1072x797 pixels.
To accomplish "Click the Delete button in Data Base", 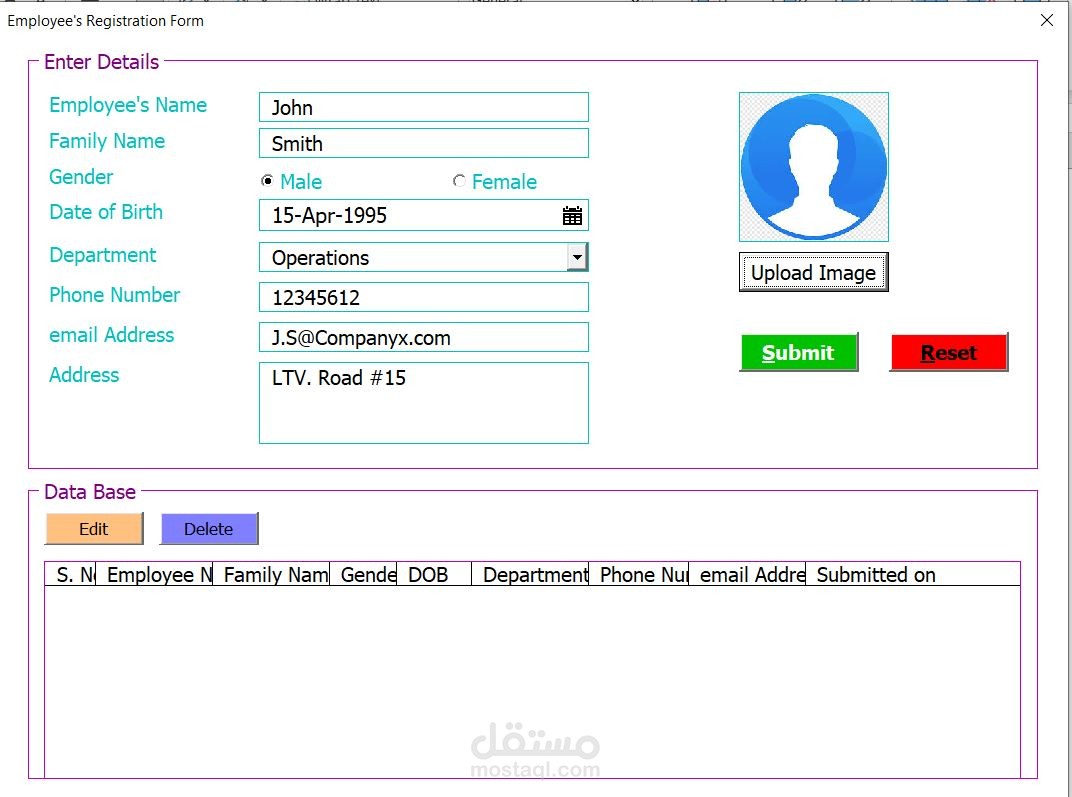I will pyautogui.click(x=209, y=529).
